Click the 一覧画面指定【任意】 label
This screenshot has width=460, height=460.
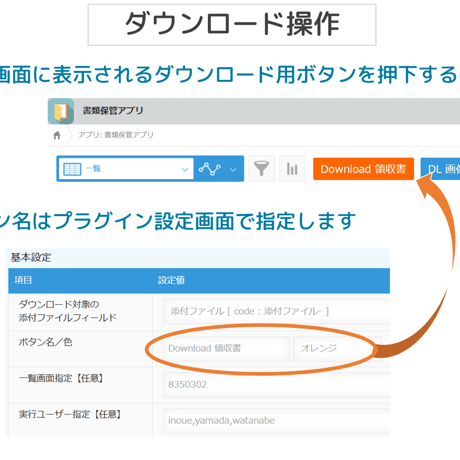61,378
